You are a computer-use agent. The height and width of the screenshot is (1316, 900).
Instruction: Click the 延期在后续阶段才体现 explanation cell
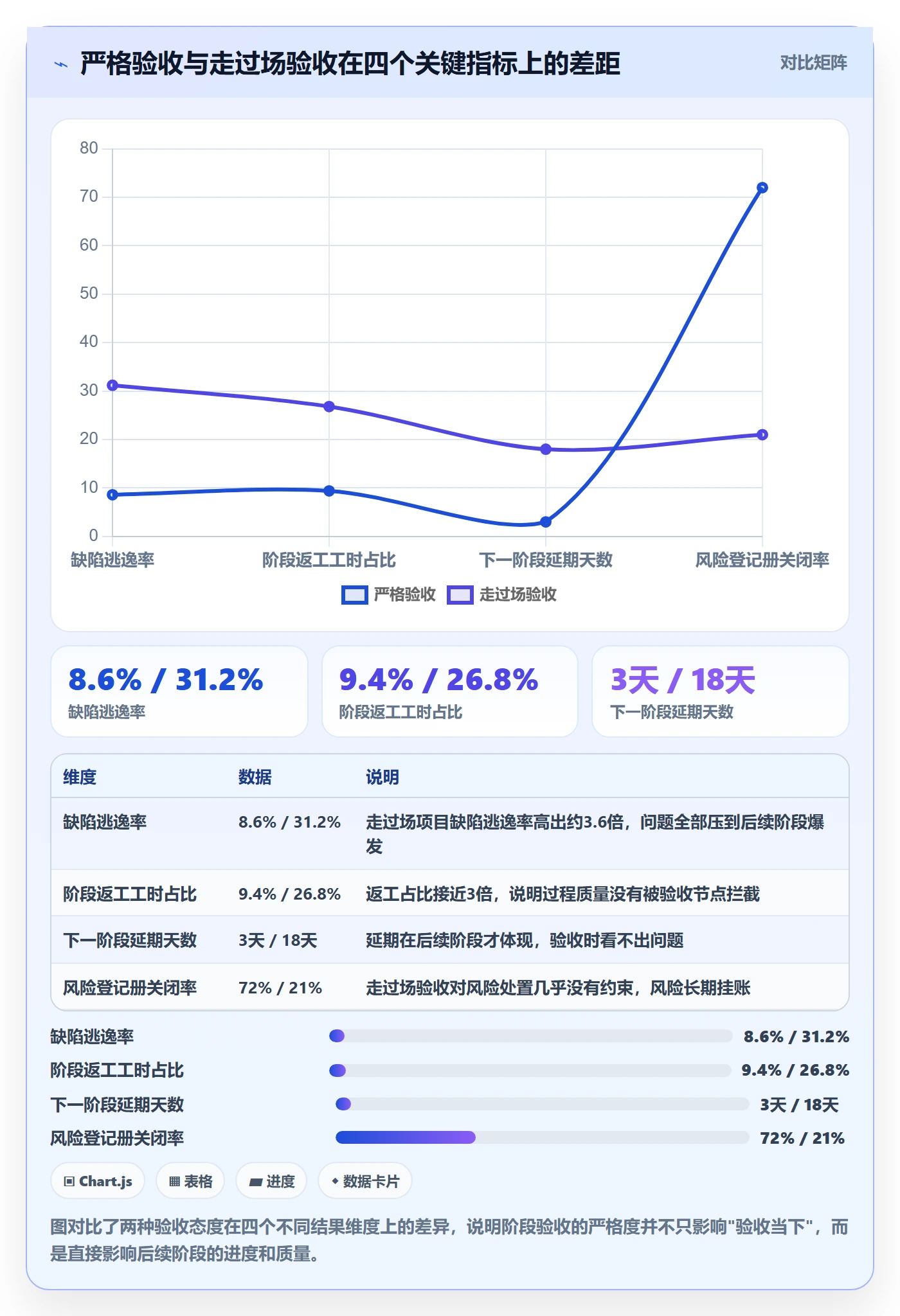525,940
